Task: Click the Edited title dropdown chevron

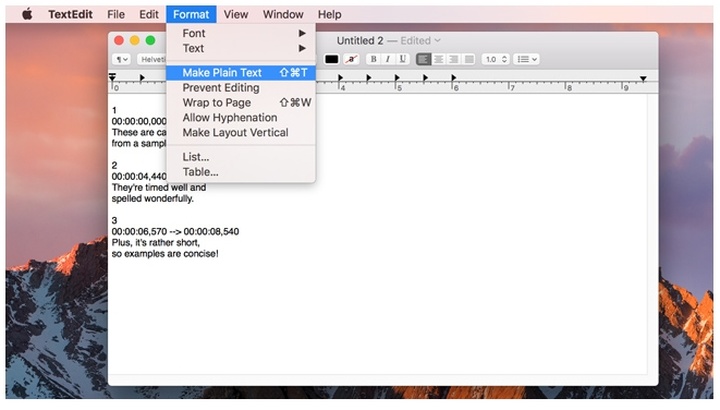Action: point(438,40)
